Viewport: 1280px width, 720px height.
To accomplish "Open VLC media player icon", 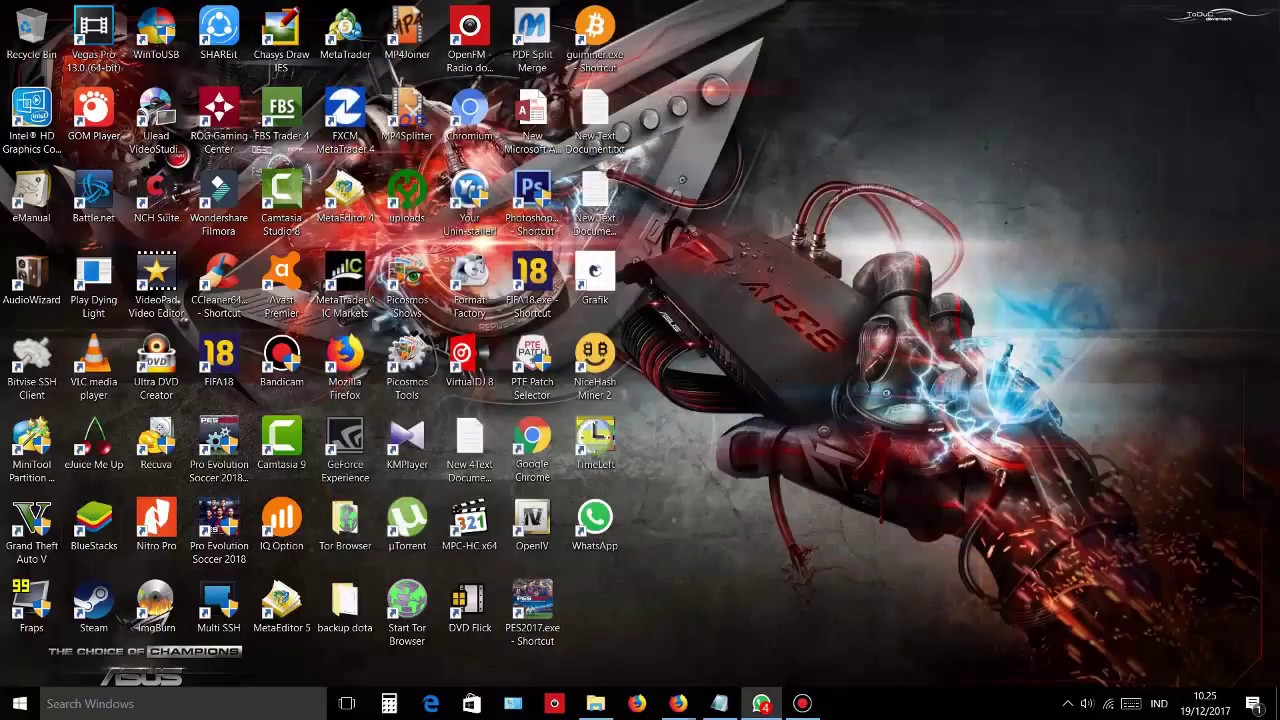I will pyautogui.click(x=93, y=367).
